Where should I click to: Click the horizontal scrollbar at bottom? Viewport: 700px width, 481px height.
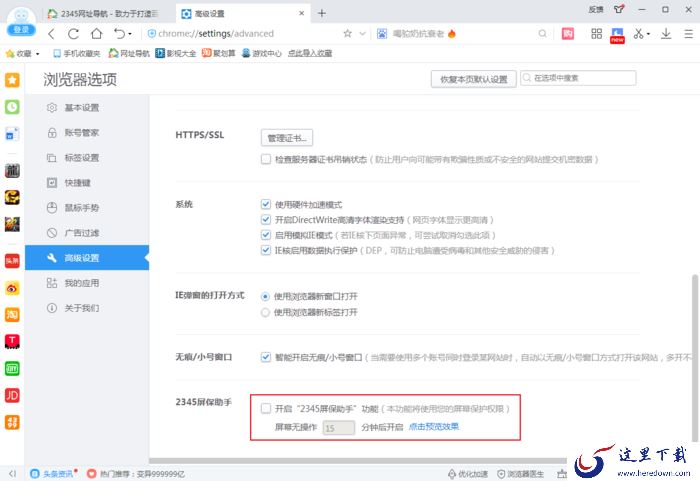point(358,460)
